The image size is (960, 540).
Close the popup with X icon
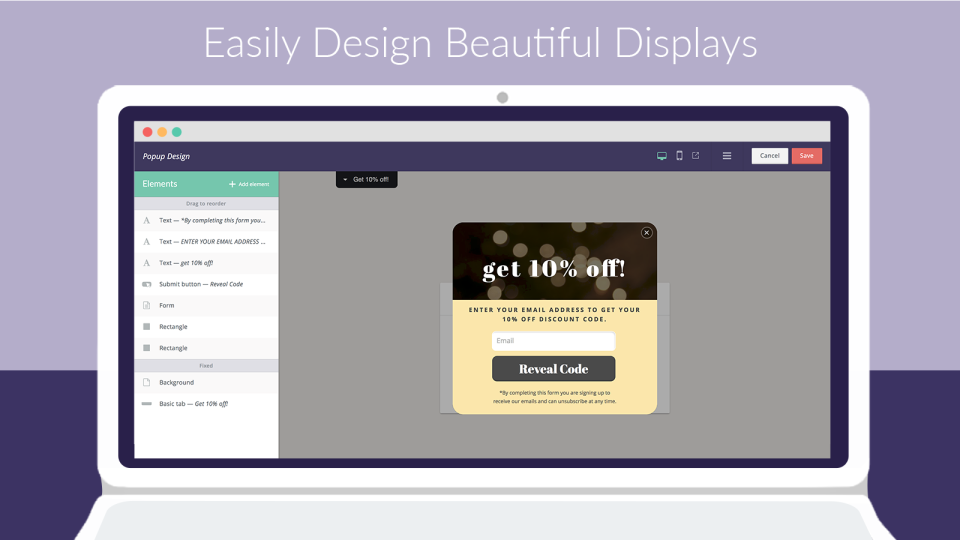tap(647, 233)
